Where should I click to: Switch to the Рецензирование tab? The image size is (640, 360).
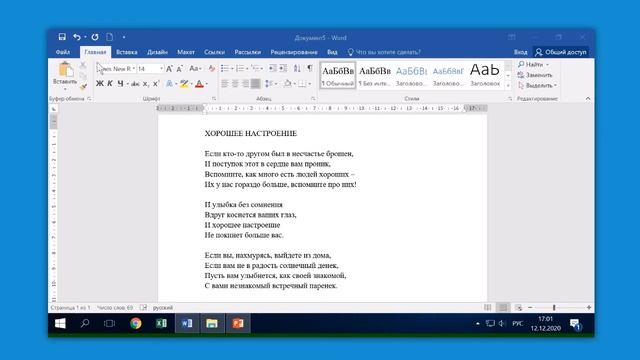coord(294,52)
